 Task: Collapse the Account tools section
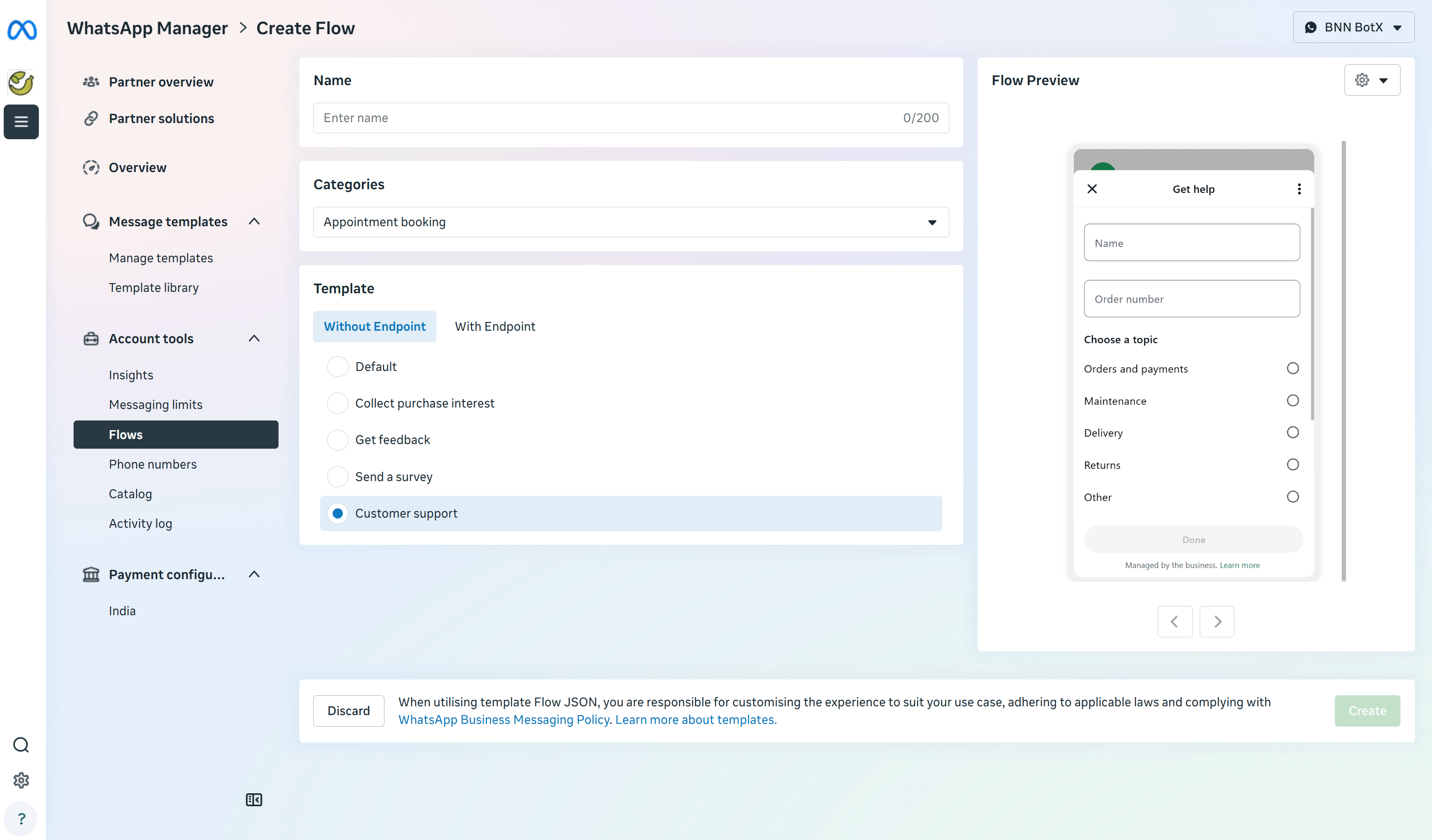coord(254,339)
